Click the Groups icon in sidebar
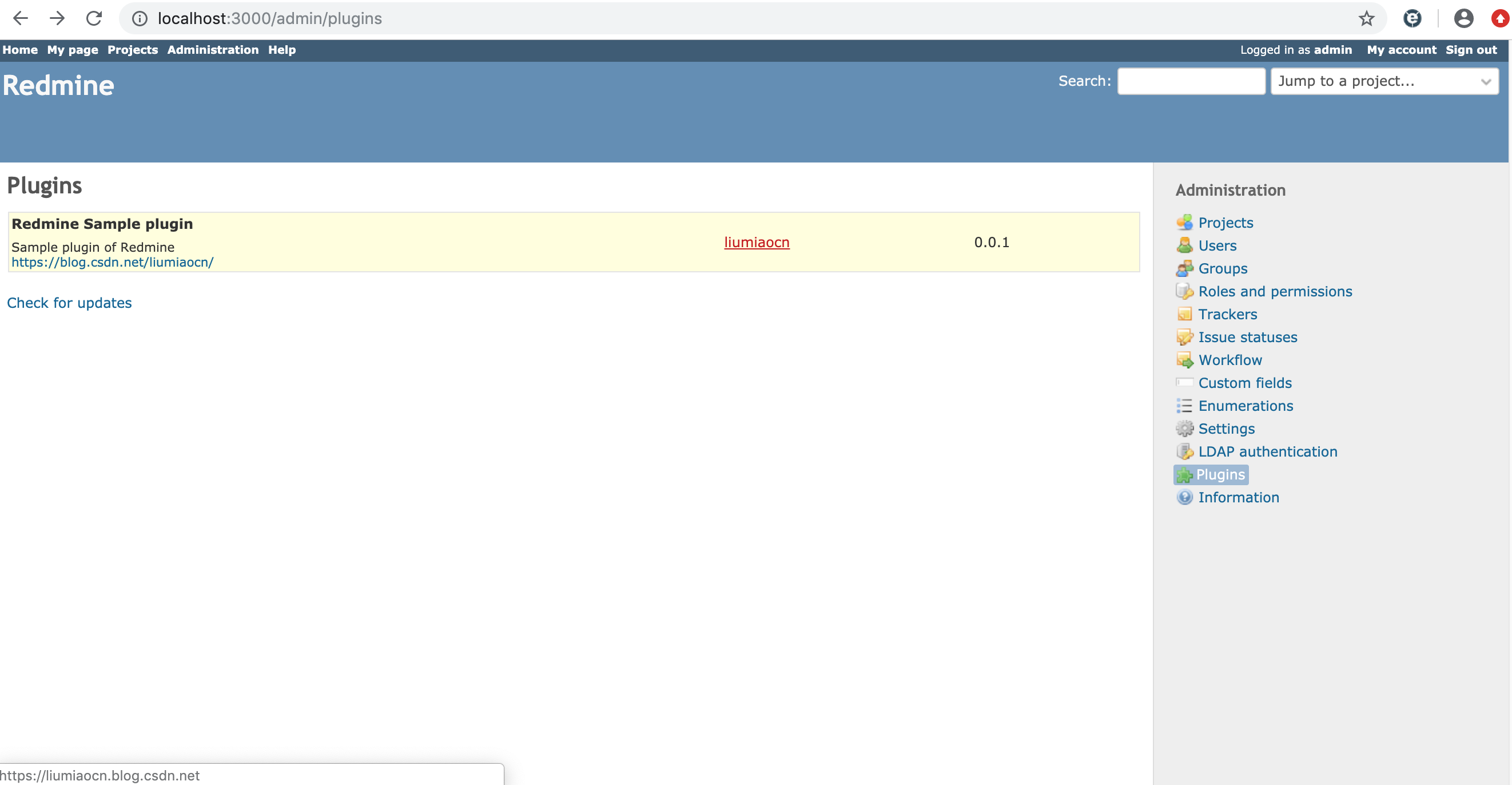Screen dimensions: 1512x785 point(1184,268)
